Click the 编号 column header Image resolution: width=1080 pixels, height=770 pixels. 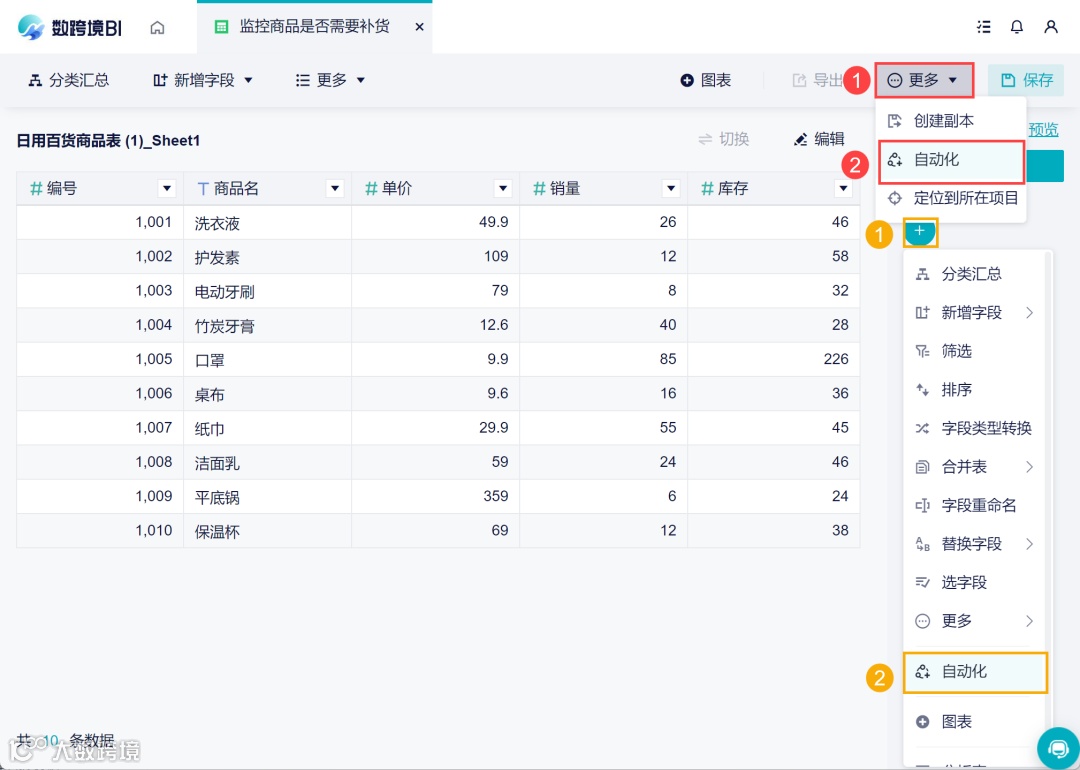click(100, 188)
